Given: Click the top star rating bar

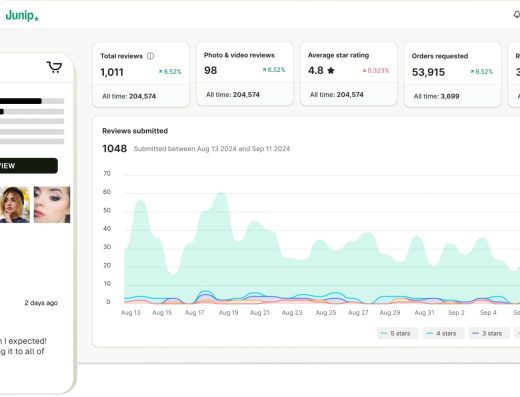Looking at the screenshot, I should click(32, 101).
